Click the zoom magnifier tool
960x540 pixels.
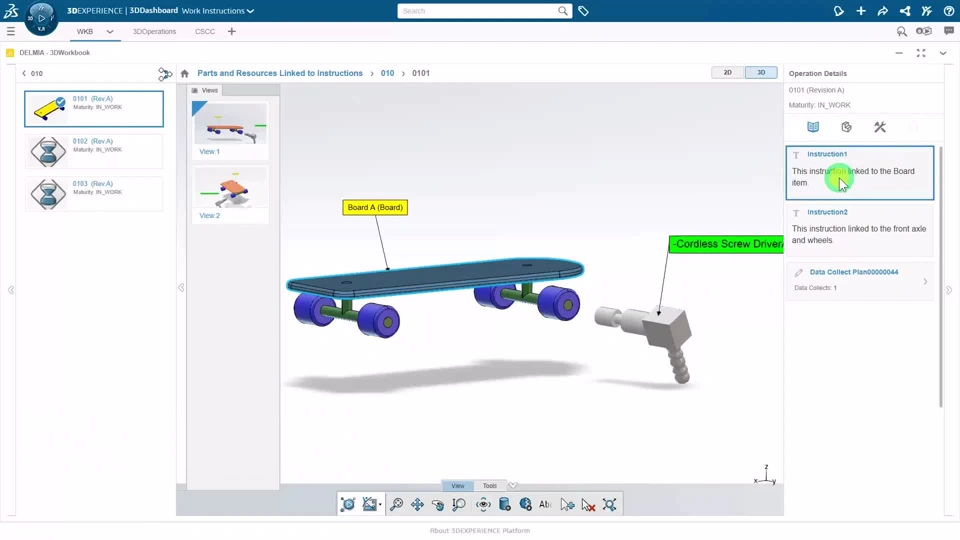397,504
